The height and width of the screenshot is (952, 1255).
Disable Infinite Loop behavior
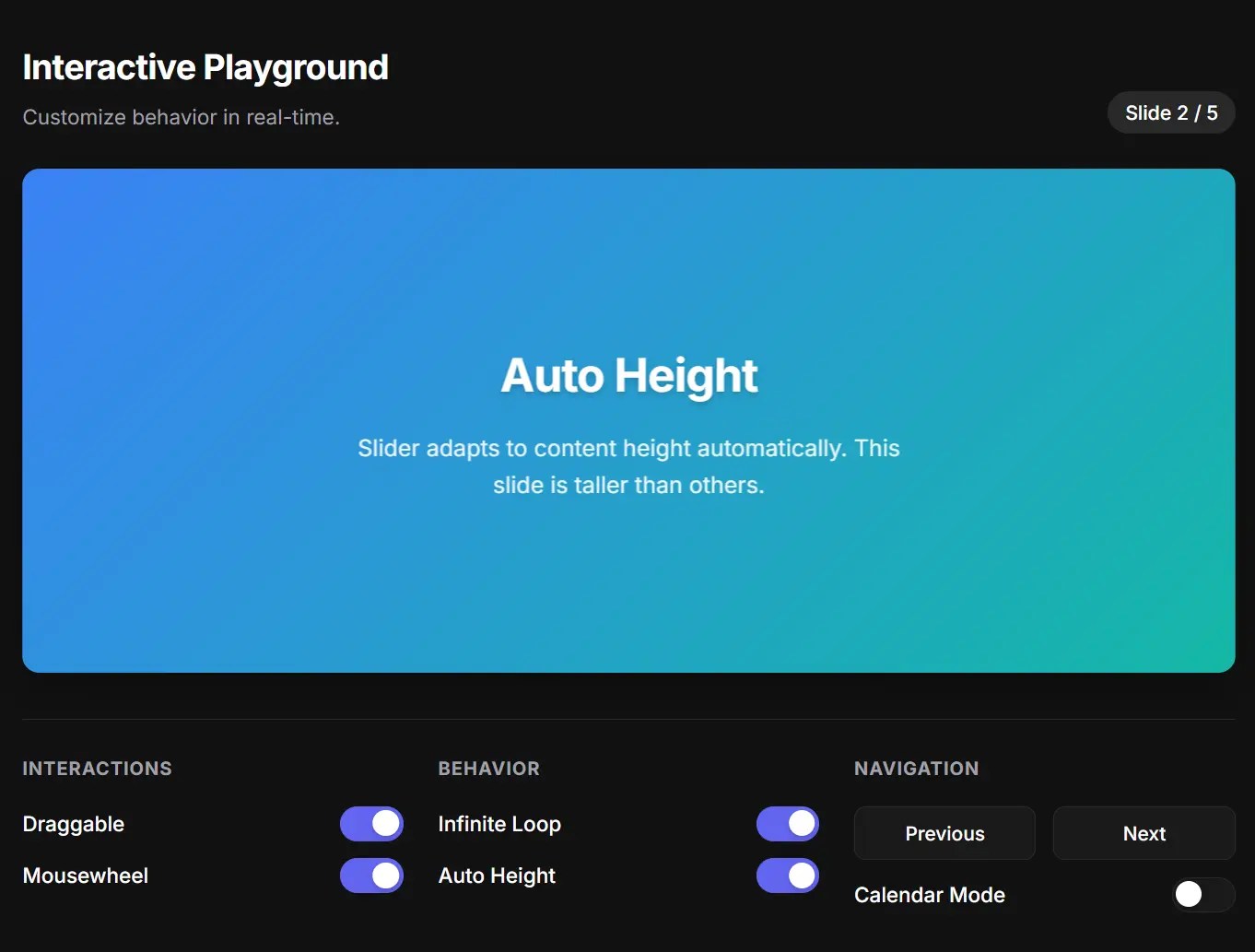(787, 824)
